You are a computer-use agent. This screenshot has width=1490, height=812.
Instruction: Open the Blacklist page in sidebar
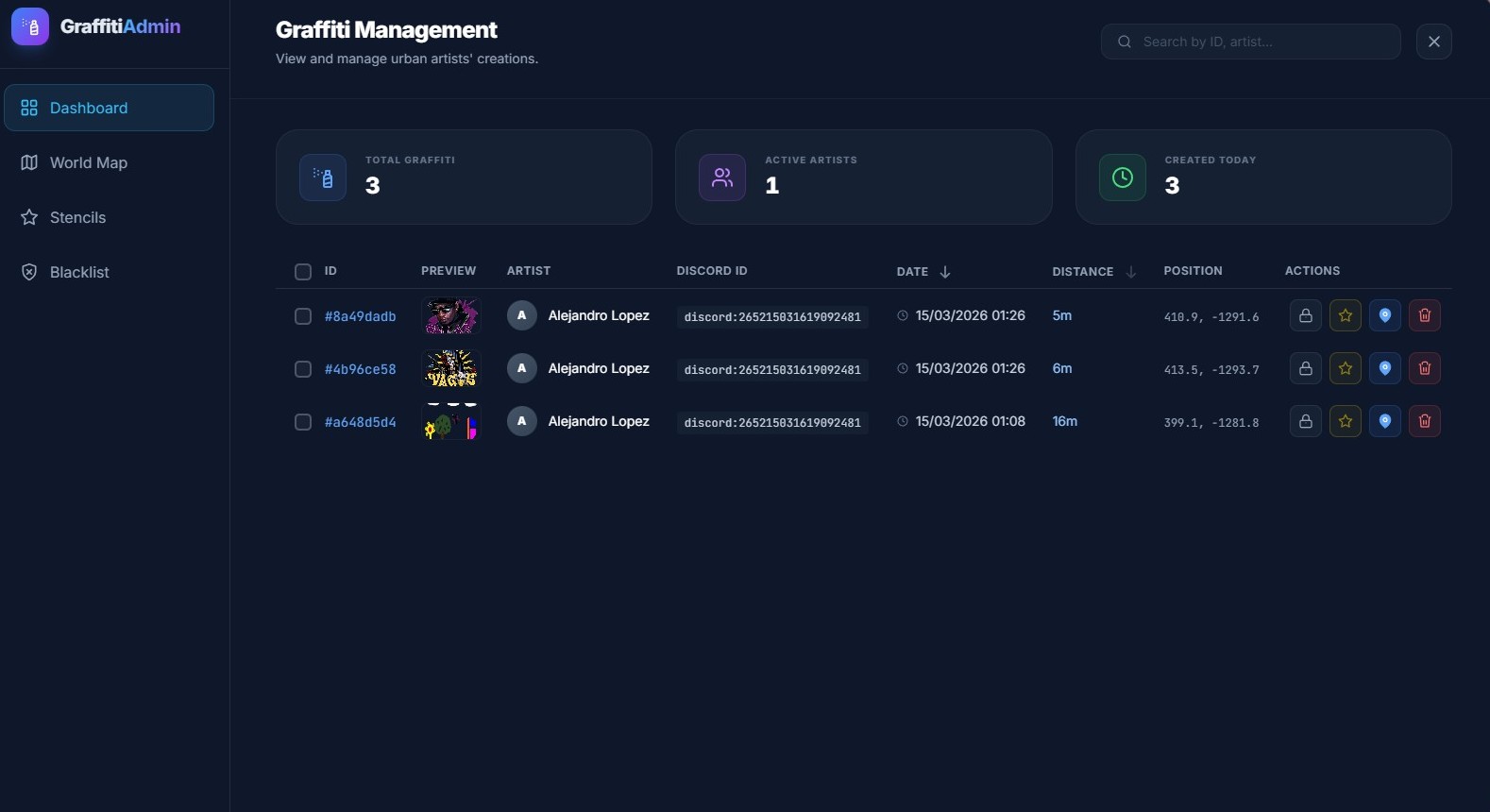pos(79,272)
